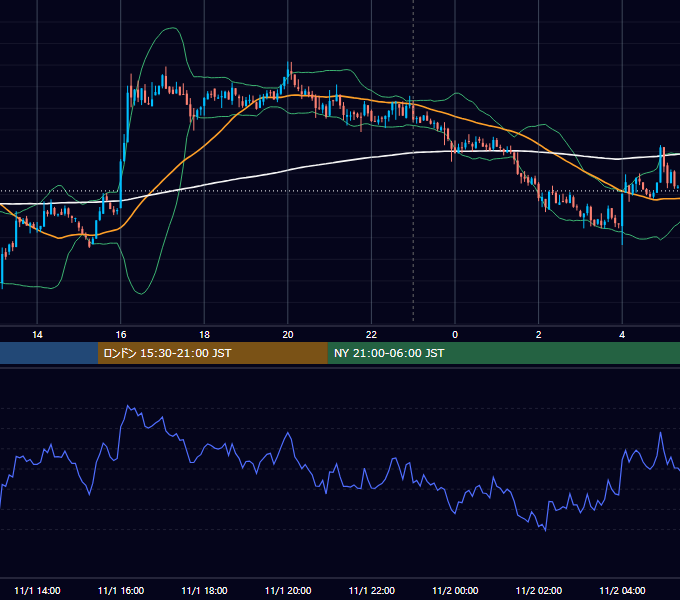Screen dimensions: 680x600
Task: Click the blue session bar before ロンドン
Action: coord(49,353)
